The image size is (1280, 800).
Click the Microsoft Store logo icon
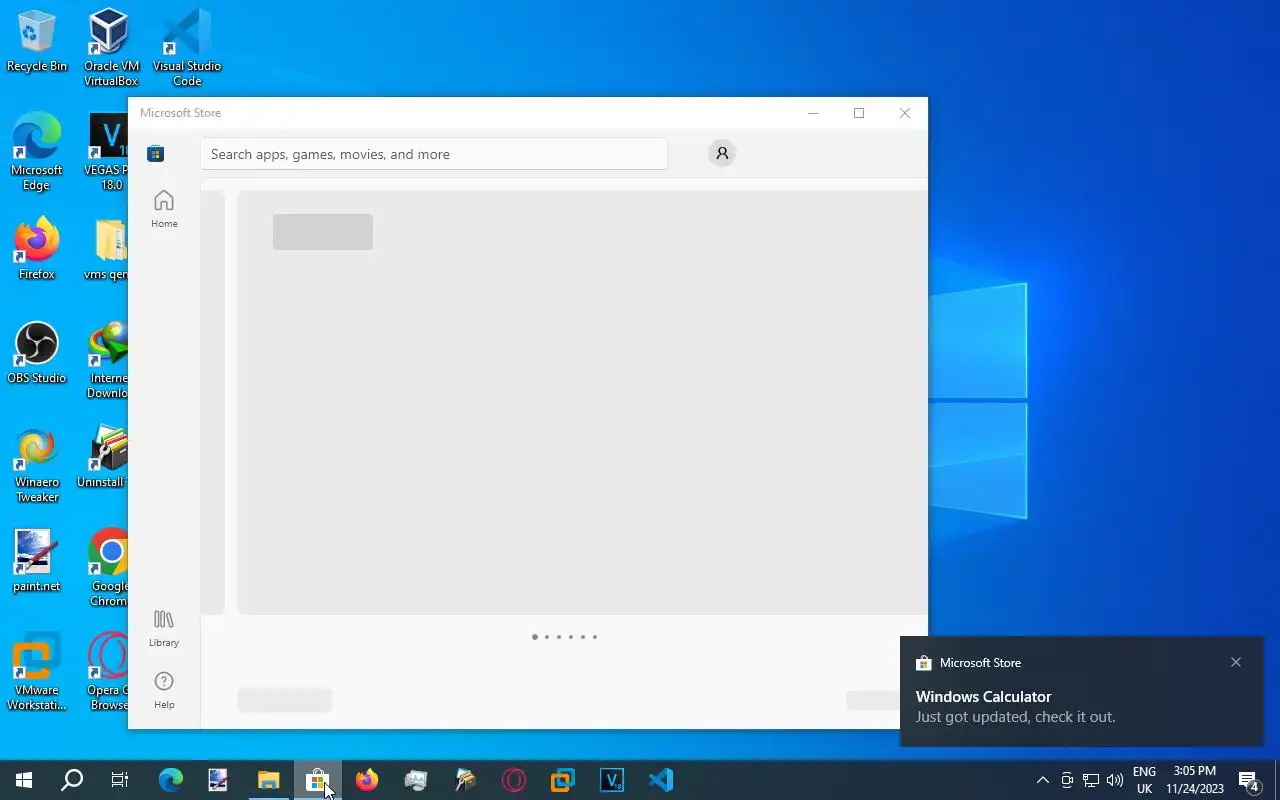[155, 153]
